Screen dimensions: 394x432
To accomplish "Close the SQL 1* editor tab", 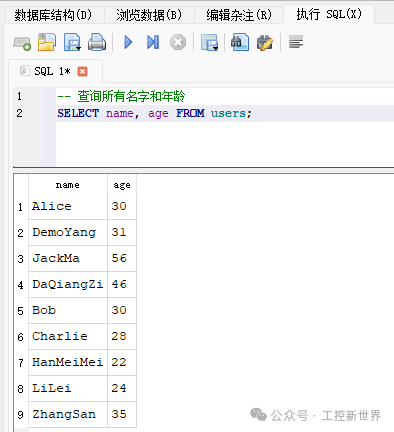I will tap(82, 72).
